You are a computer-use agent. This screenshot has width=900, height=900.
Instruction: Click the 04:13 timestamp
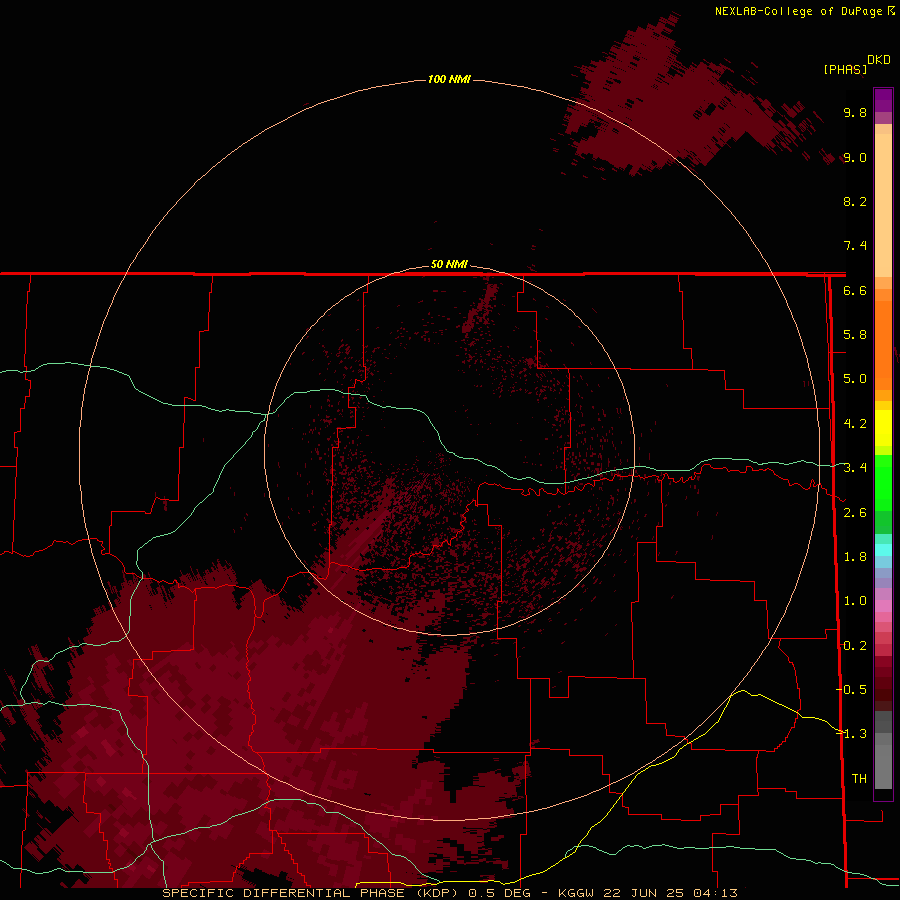pos(715,893)
